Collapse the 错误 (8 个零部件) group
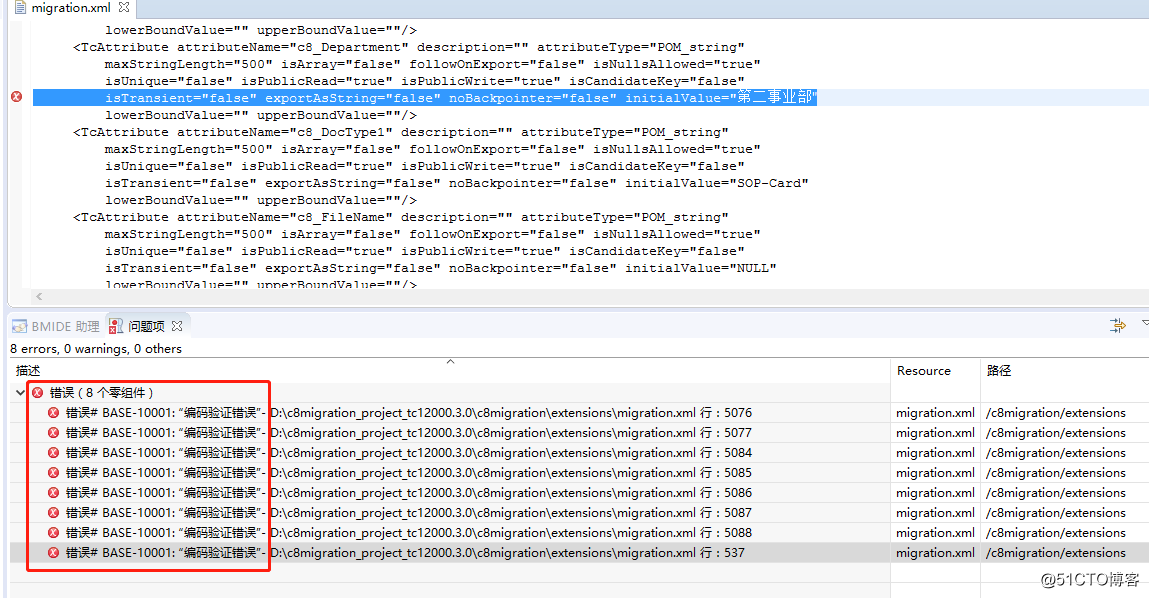This screenshot has width=1149, height=598. click(x=20, y=393)
